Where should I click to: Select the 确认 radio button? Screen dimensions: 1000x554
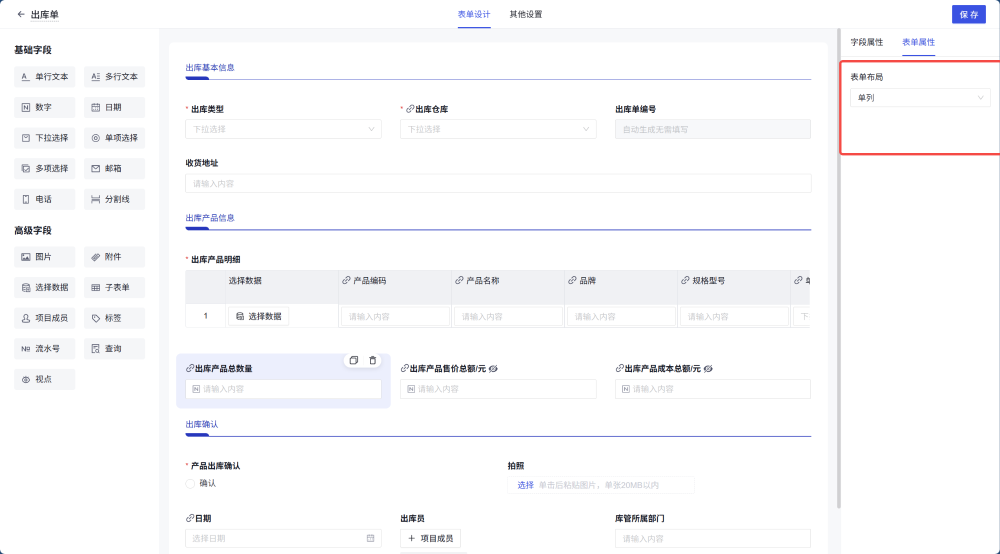tap(191, 483)
